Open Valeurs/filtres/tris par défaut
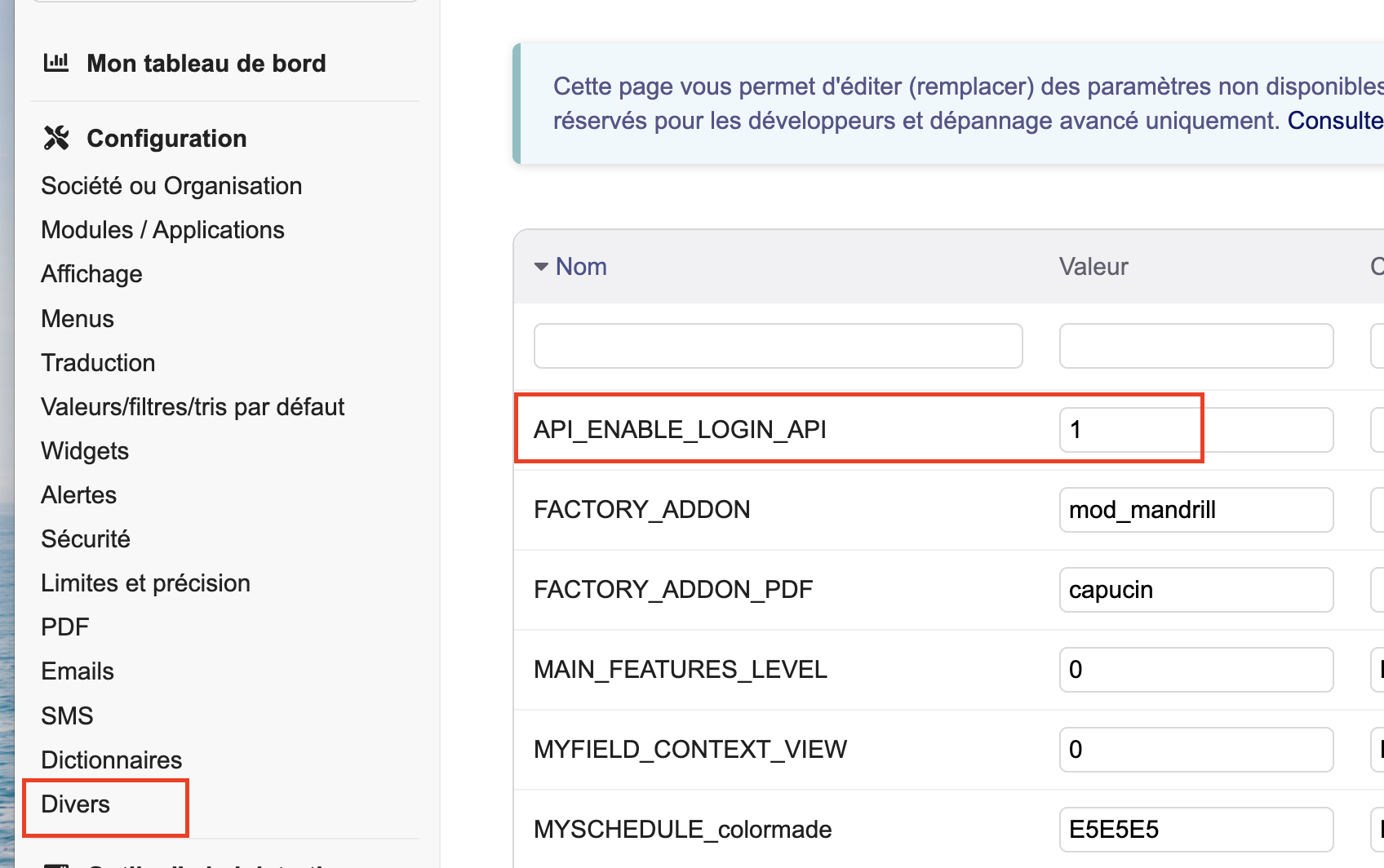This screenshot has height=868, width=1384. click(x=193, y=406)
